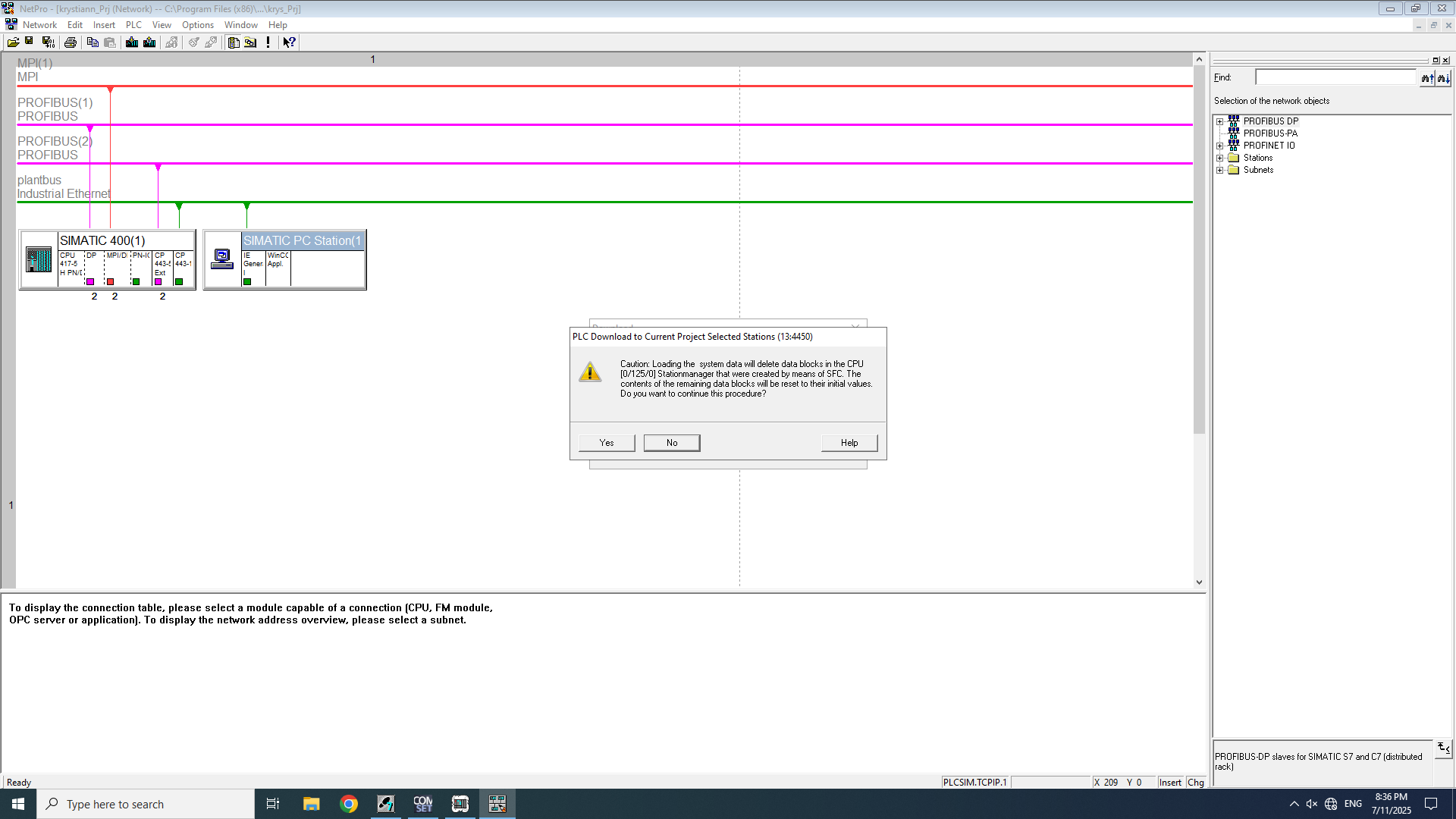Click Help button in caution dialog
Viewport: 1456px width, 819px height.
tap(849, 443)
